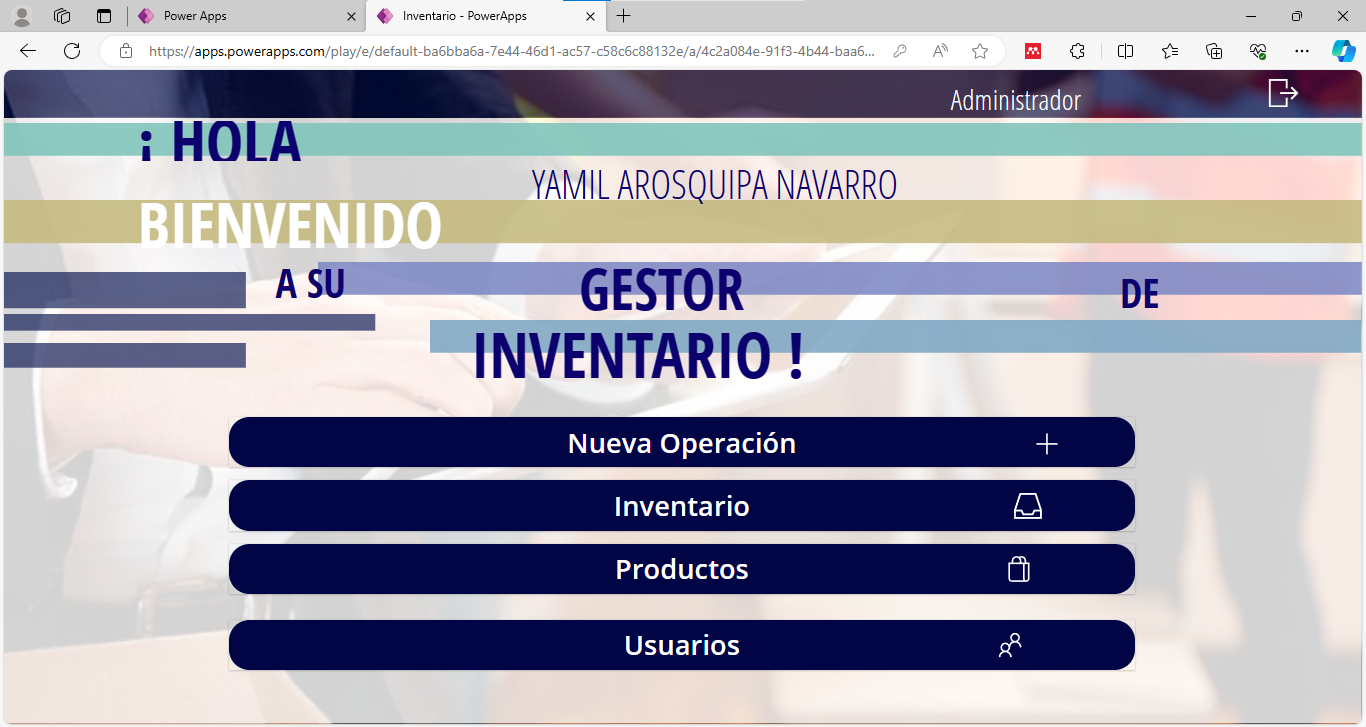Open the Read aloud option in address bar
Viewport: 1366px width, 727px height.
(x=940, y=51)
